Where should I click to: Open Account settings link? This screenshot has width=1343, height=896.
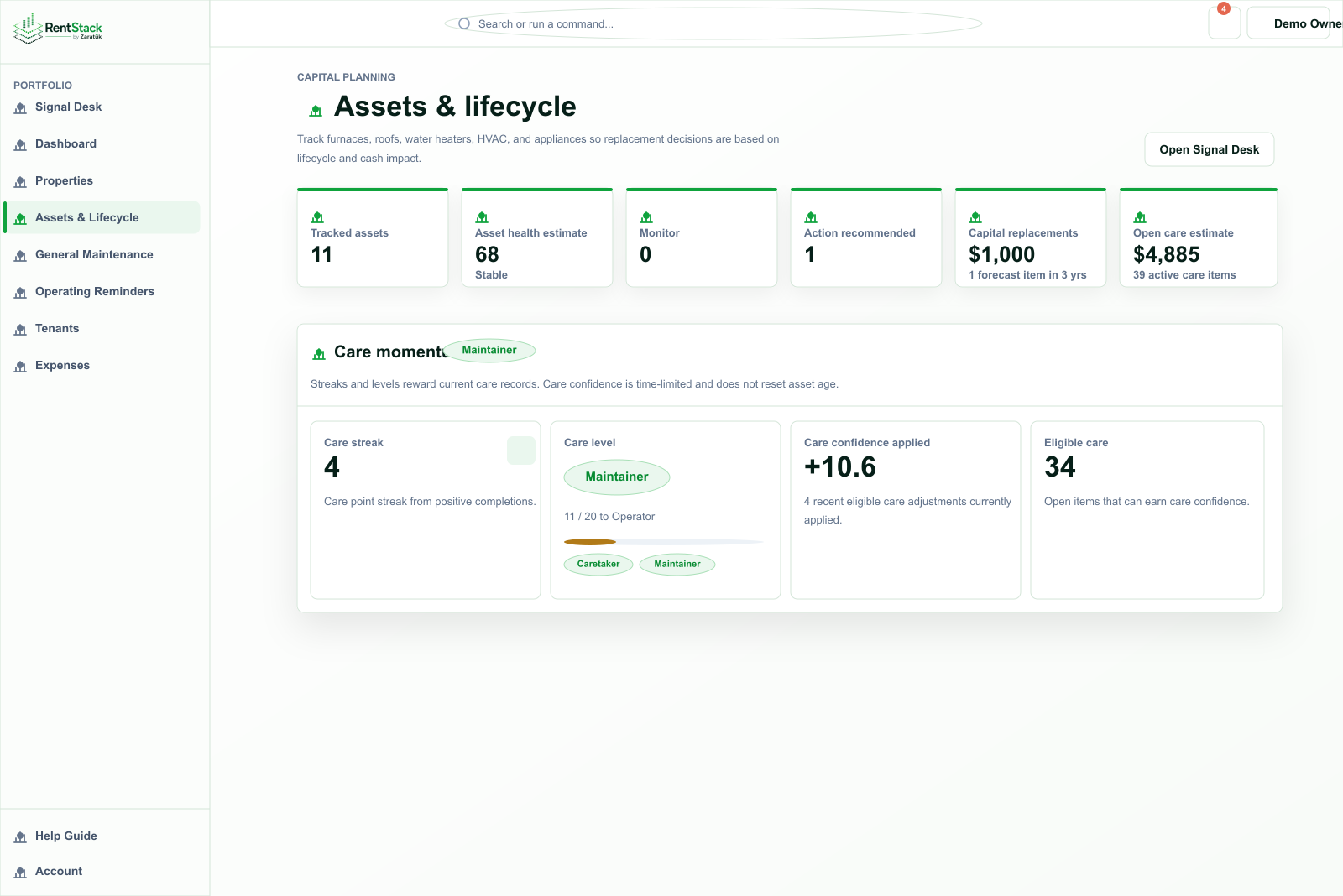coord(102,871)
